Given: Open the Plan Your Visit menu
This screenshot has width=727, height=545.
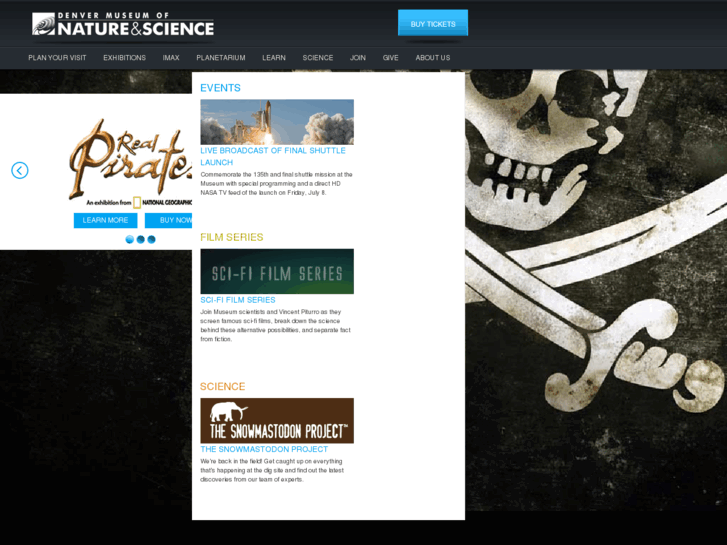Looking at the screenshot, I should tap(57, 58).
